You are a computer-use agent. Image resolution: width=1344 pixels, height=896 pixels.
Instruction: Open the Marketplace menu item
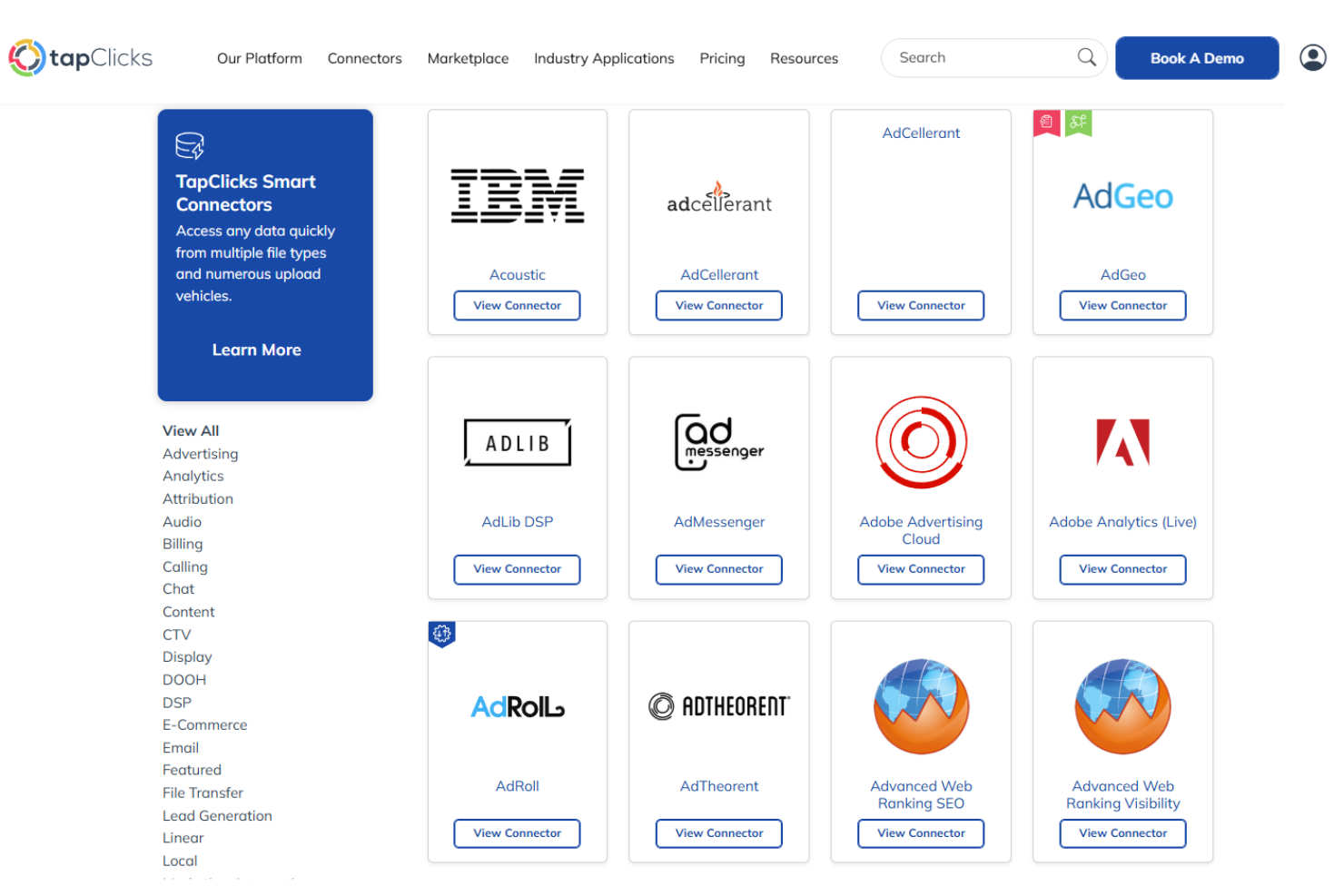pyautogui.click(x=468, y=57)
